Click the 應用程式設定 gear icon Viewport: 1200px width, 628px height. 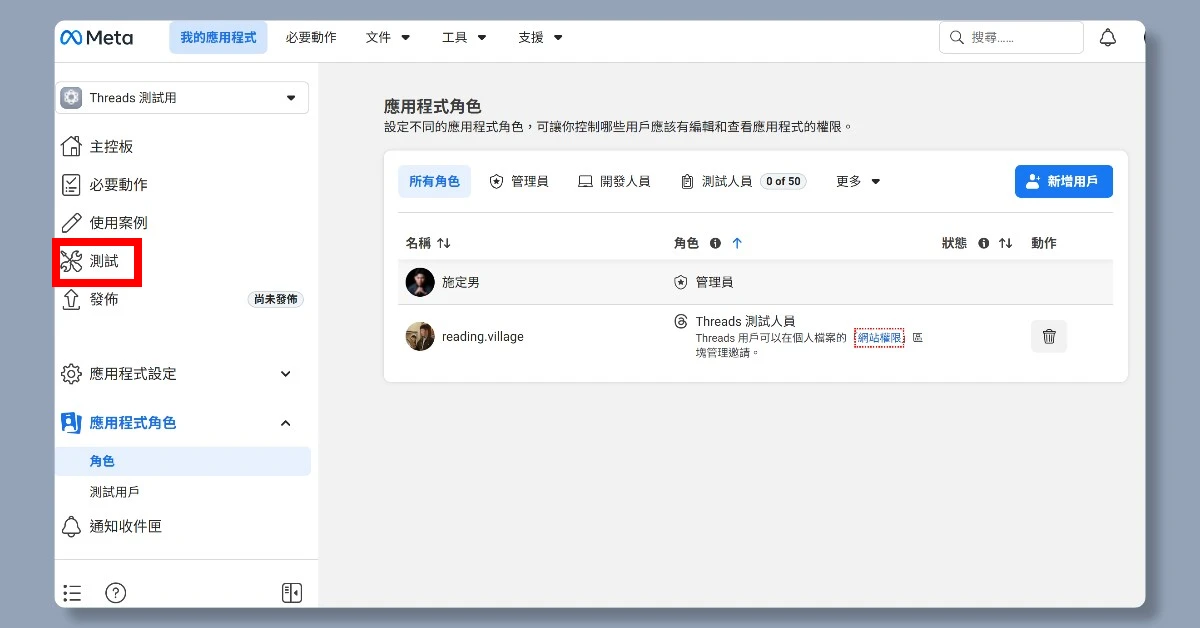tap(71, 374)
